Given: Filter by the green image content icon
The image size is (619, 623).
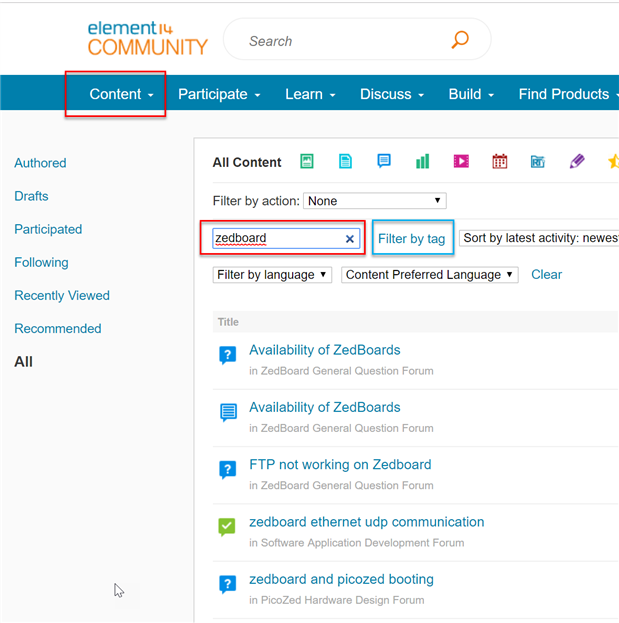Looking at the screenshot, I should pyautogui.click(x=307, y=161).
